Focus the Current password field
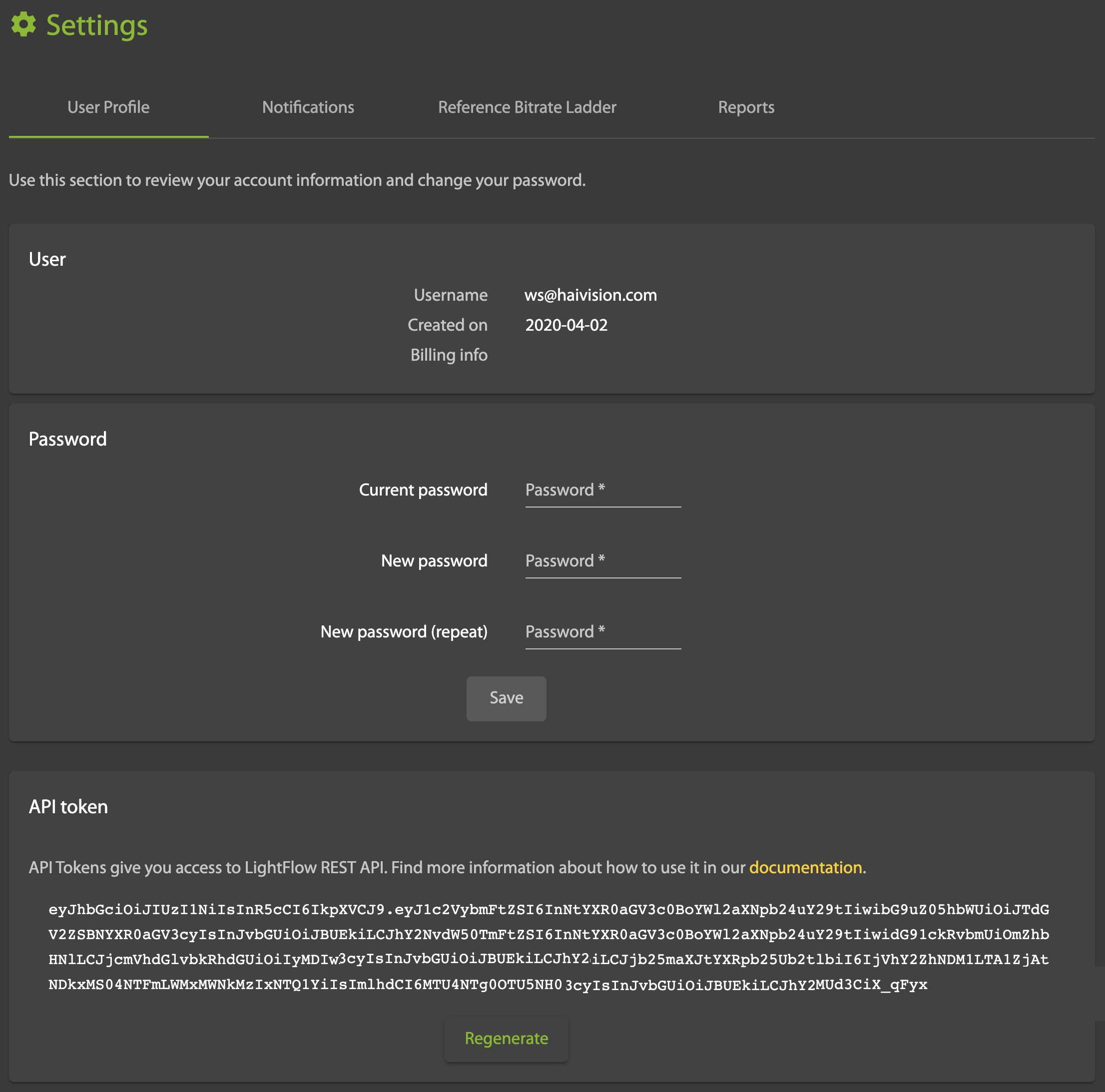Image resolution: width=1105 pixels, height=1092 pixels. tap(602, 490)
